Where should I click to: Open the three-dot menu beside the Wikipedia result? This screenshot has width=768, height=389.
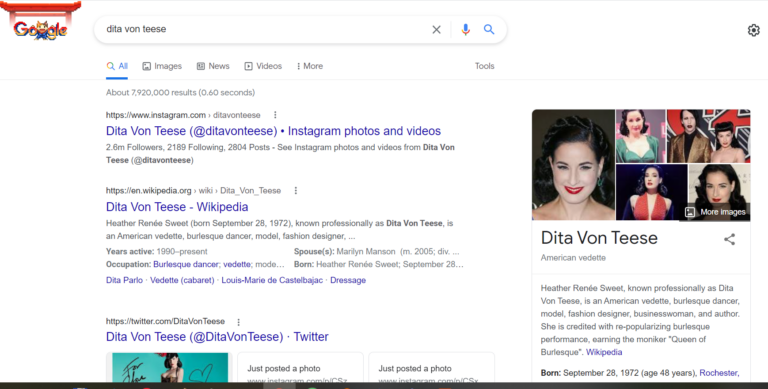295,191
